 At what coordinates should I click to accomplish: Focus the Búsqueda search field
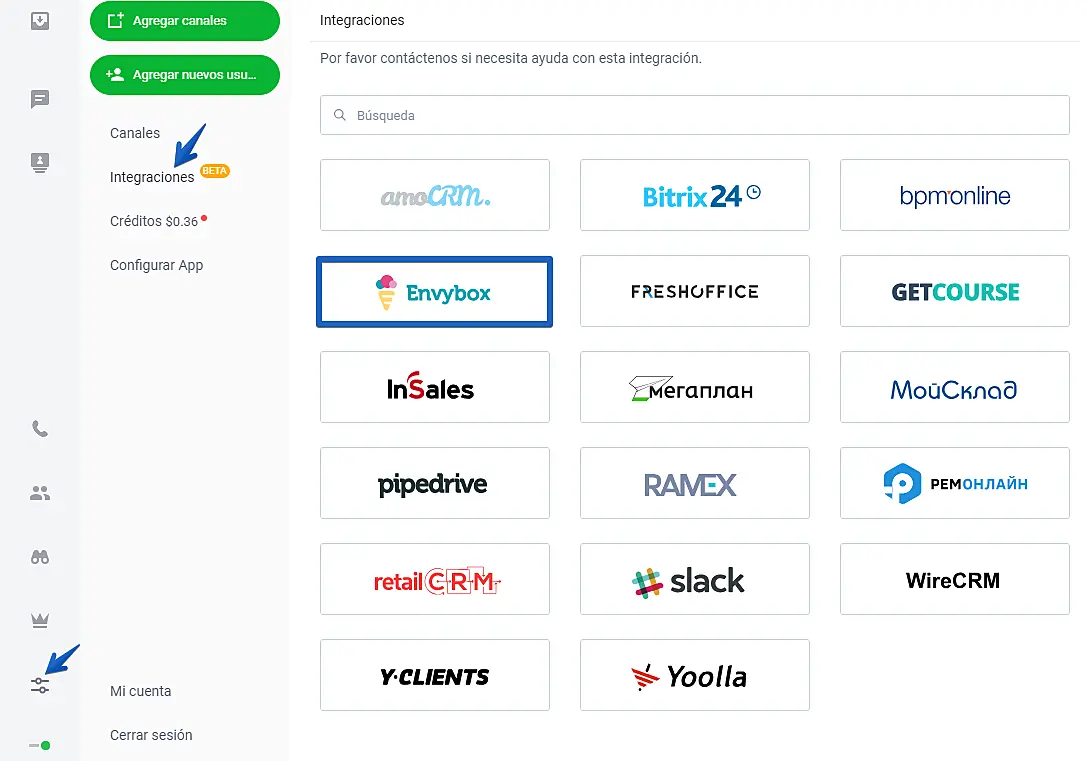tap(695, 115)
